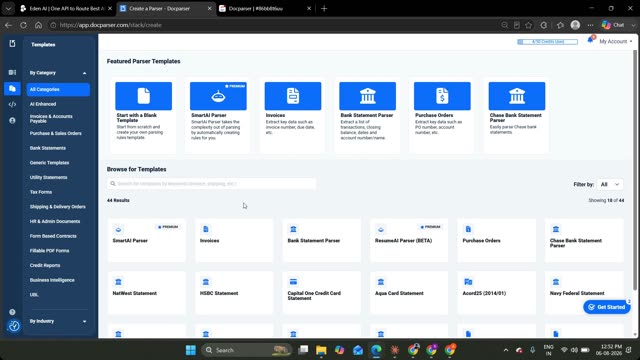
Task: Open the My Account dropdown menu
Action: [616, 42]
